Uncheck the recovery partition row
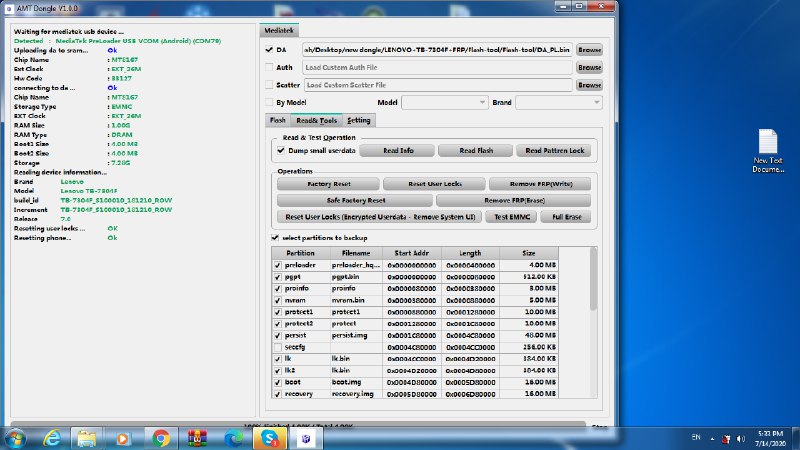This screenshot has width=800, height=450. (278, 394)
